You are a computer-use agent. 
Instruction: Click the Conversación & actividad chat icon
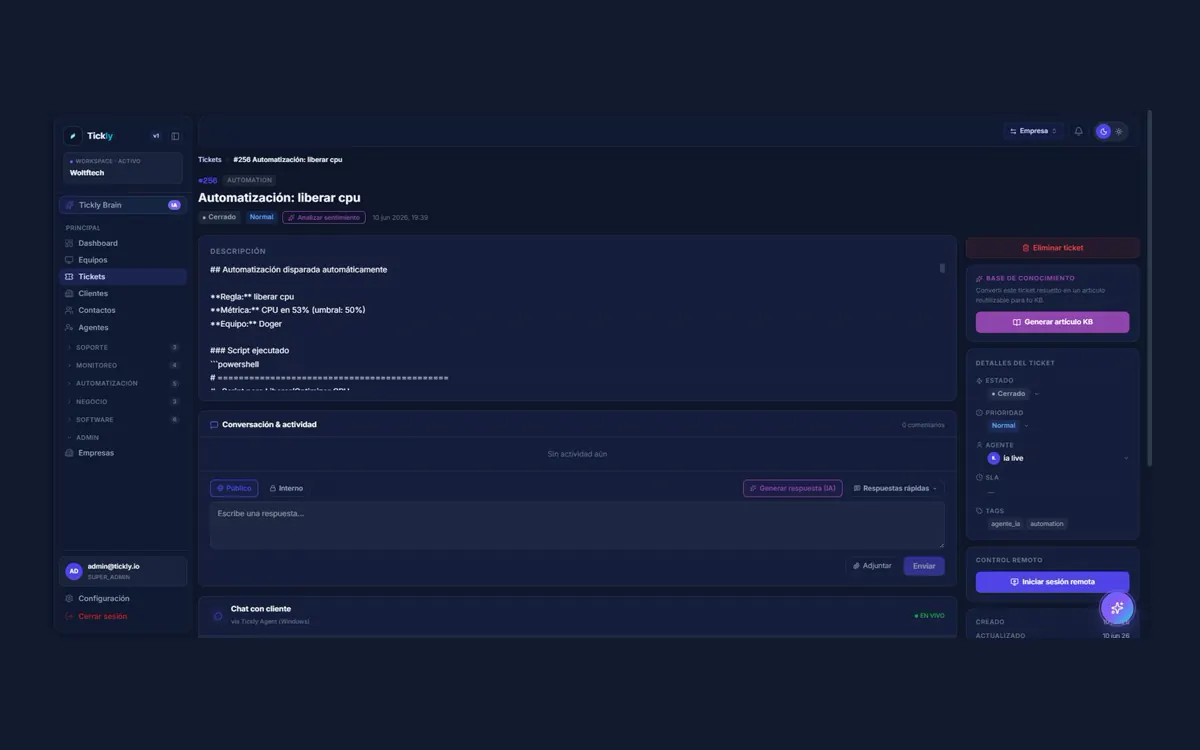pos(214,425)
